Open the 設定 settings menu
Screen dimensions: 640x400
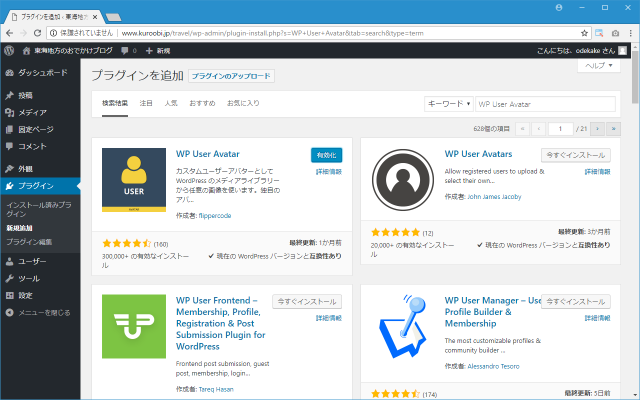[x=25, y=295]
